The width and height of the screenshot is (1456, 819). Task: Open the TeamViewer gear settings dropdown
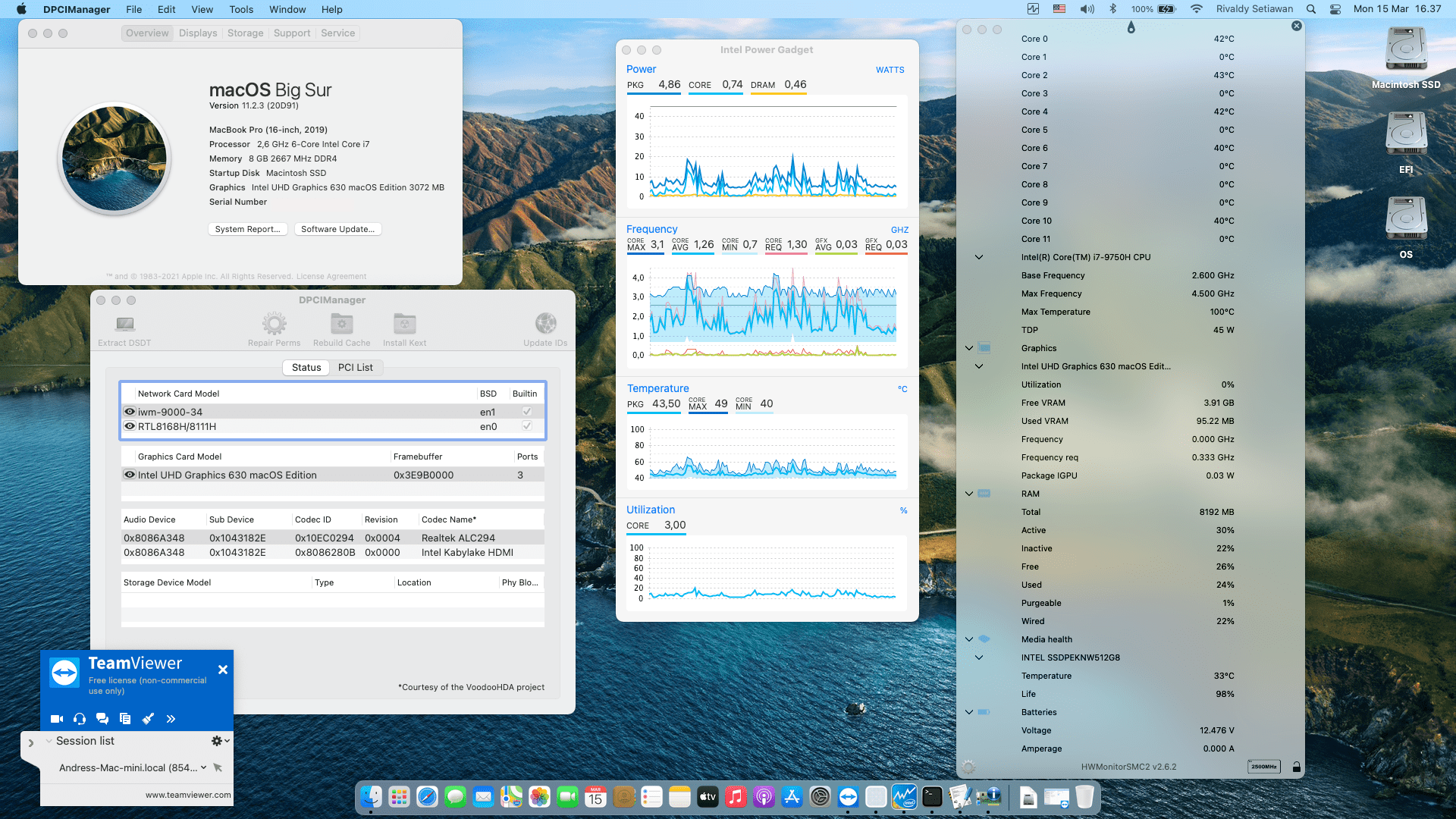click(x=220, y=741)
